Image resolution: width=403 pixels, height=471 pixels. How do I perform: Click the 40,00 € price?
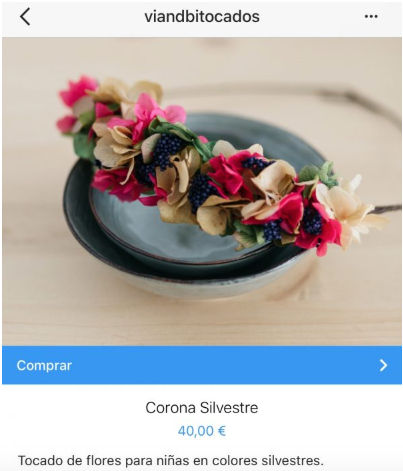[x=202, y=431]
